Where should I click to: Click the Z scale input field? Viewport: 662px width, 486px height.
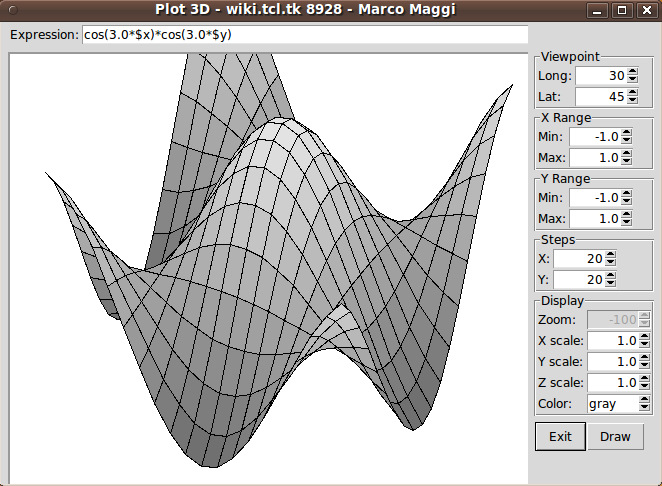[x=613, y=382]
